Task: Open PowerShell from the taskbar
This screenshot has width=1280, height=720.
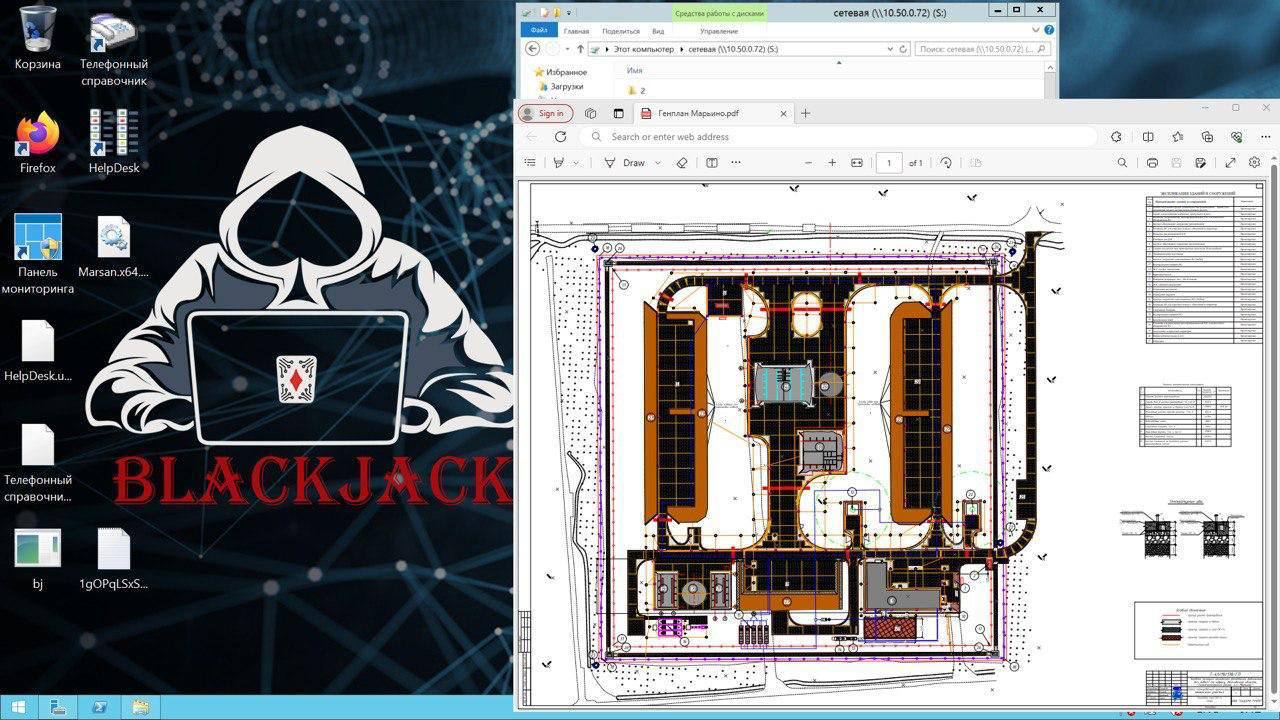Action: coord(99,708)
